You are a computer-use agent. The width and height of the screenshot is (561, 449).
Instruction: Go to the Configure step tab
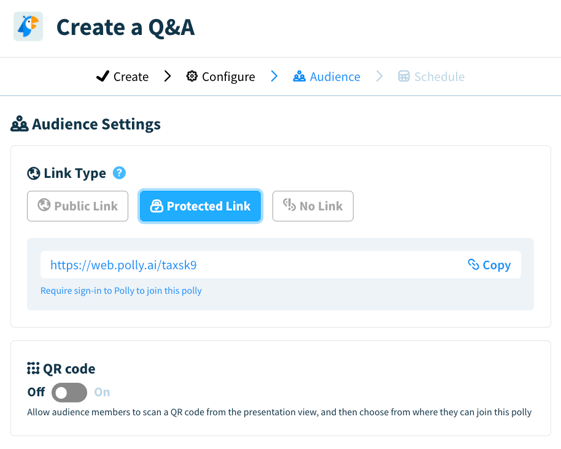click(x=221, y=77)
